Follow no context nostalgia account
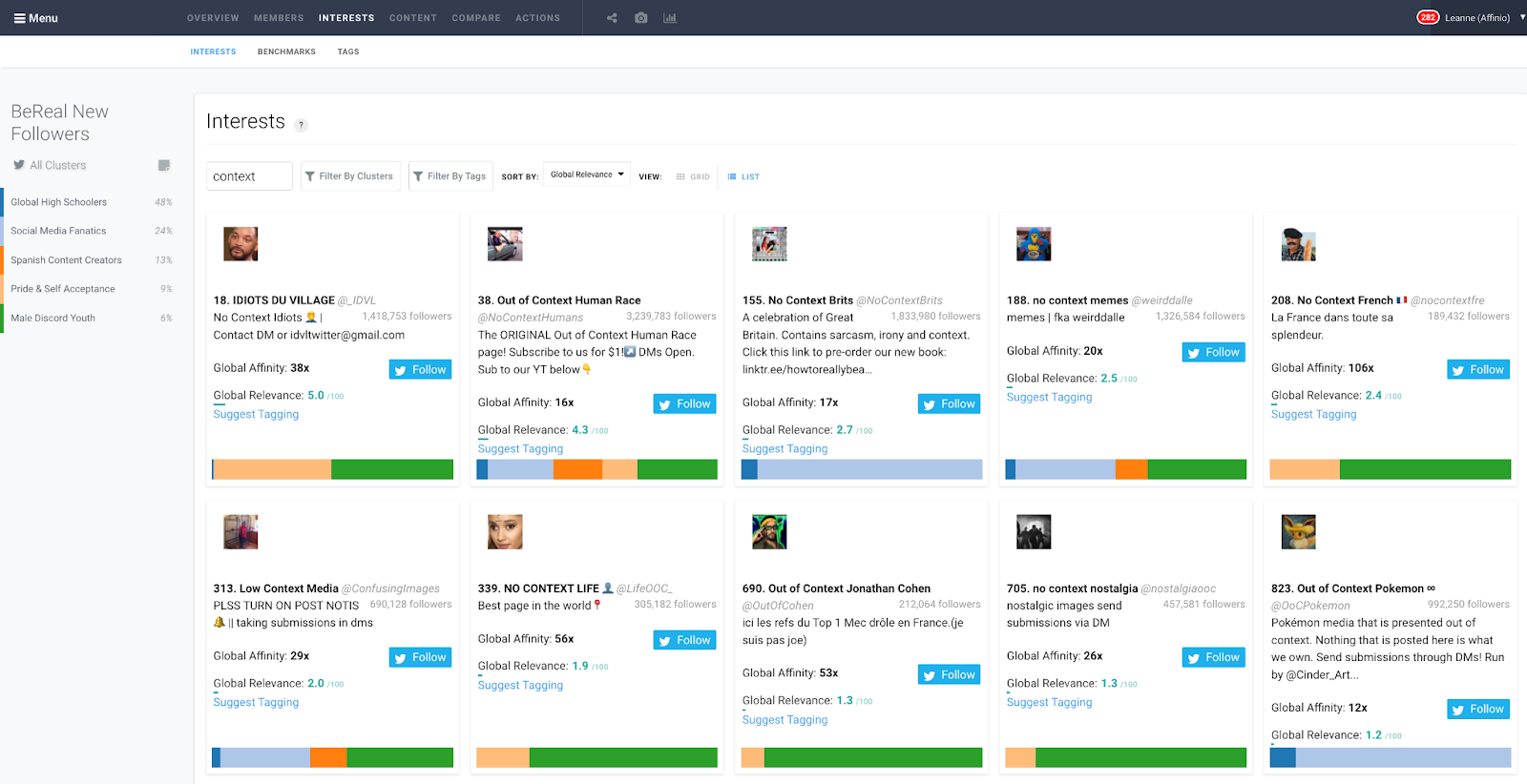1527x784 pixels. [x=1213, y=658]
